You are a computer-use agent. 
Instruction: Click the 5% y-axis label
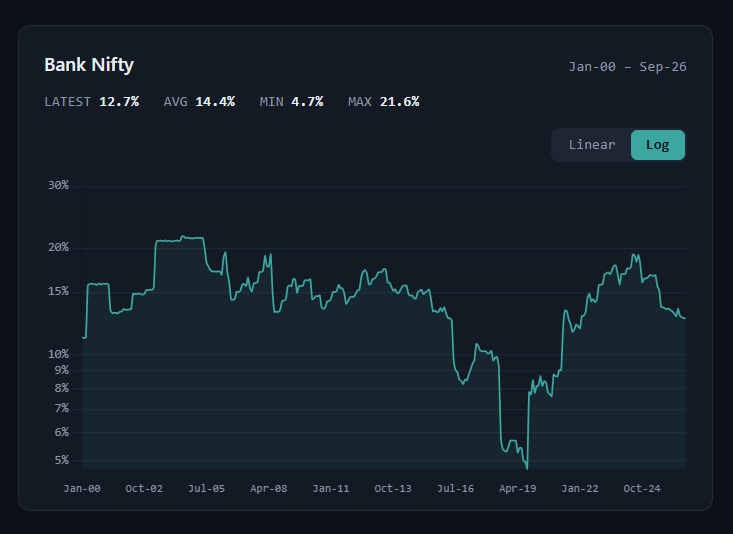pyautogui.click(x=62, y=460)
